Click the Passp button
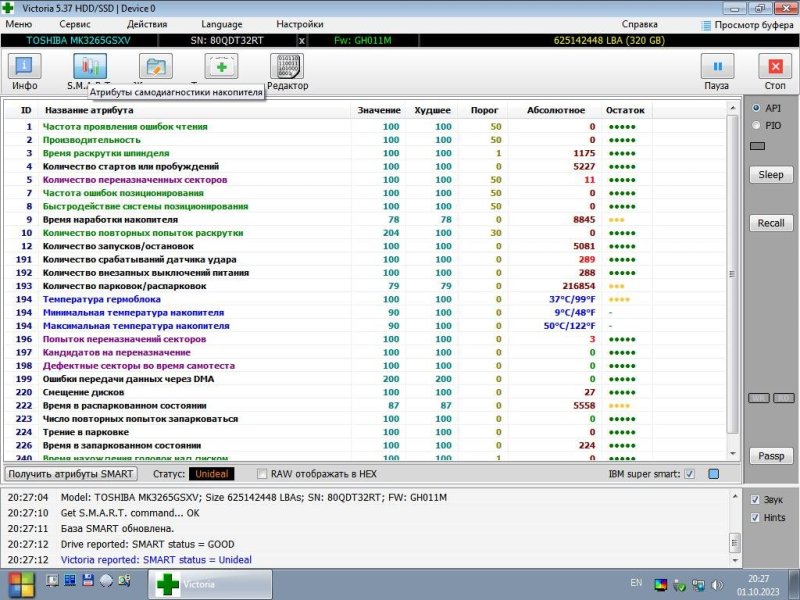Viewport: 800px width, 600px height. click(x=770, y=456)
